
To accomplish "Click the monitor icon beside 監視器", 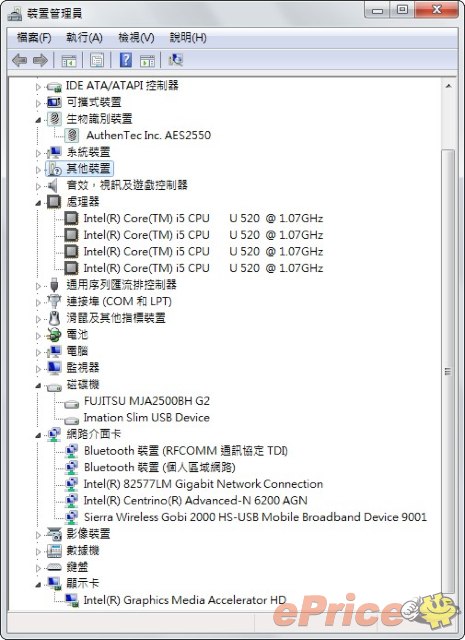I will coord(54,368).
